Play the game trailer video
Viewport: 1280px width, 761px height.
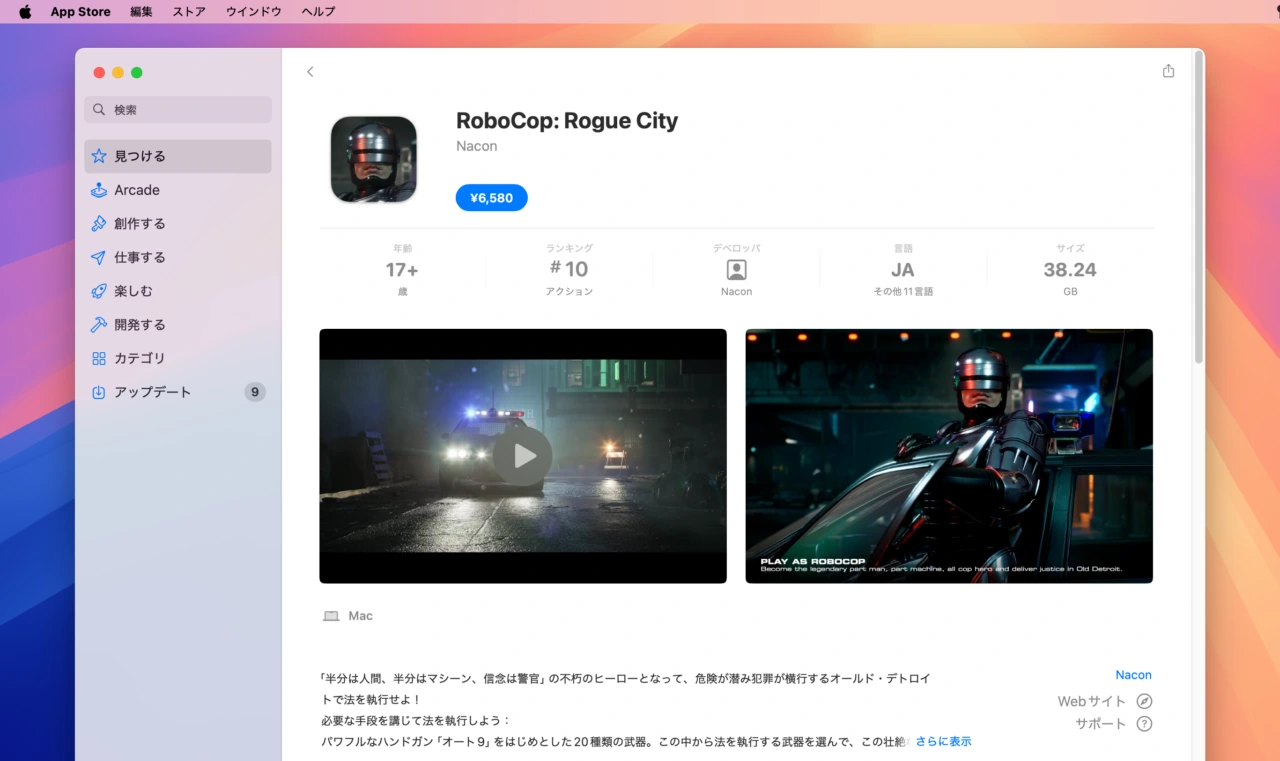click(x=523, y=456)
